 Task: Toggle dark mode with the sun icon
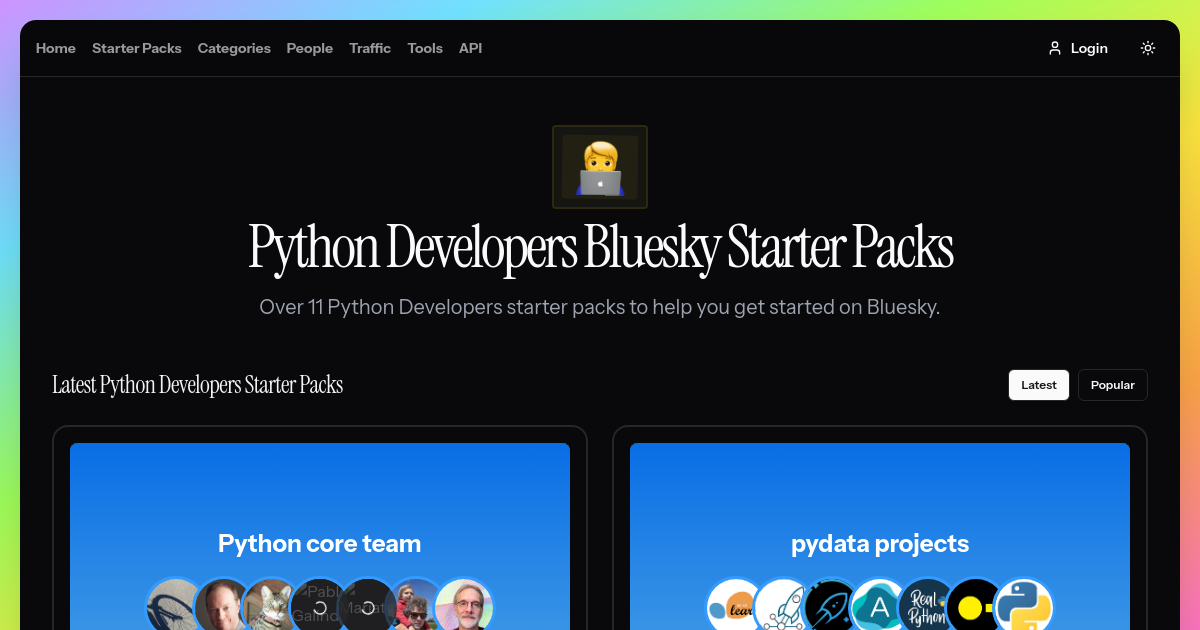click(1147, 47)
